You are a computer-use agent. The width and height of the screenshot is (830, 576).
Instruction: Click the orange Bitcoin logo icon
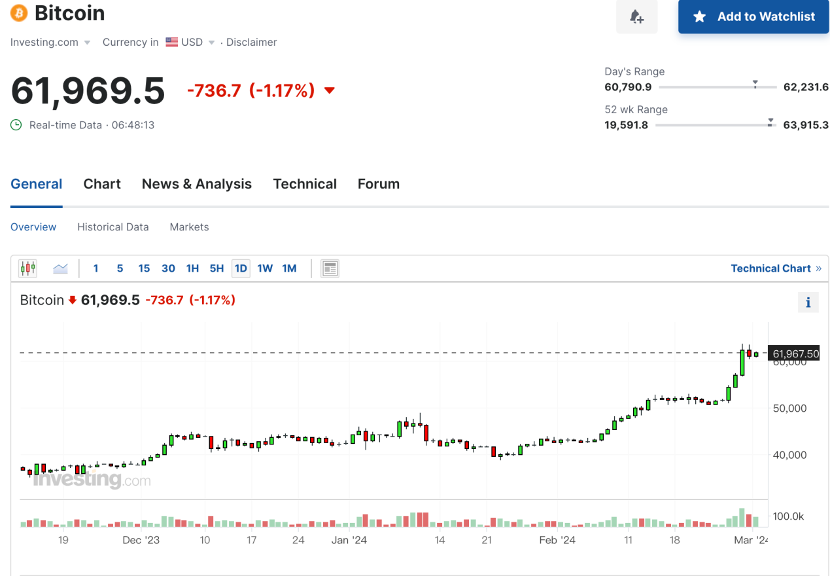point(19,13)
